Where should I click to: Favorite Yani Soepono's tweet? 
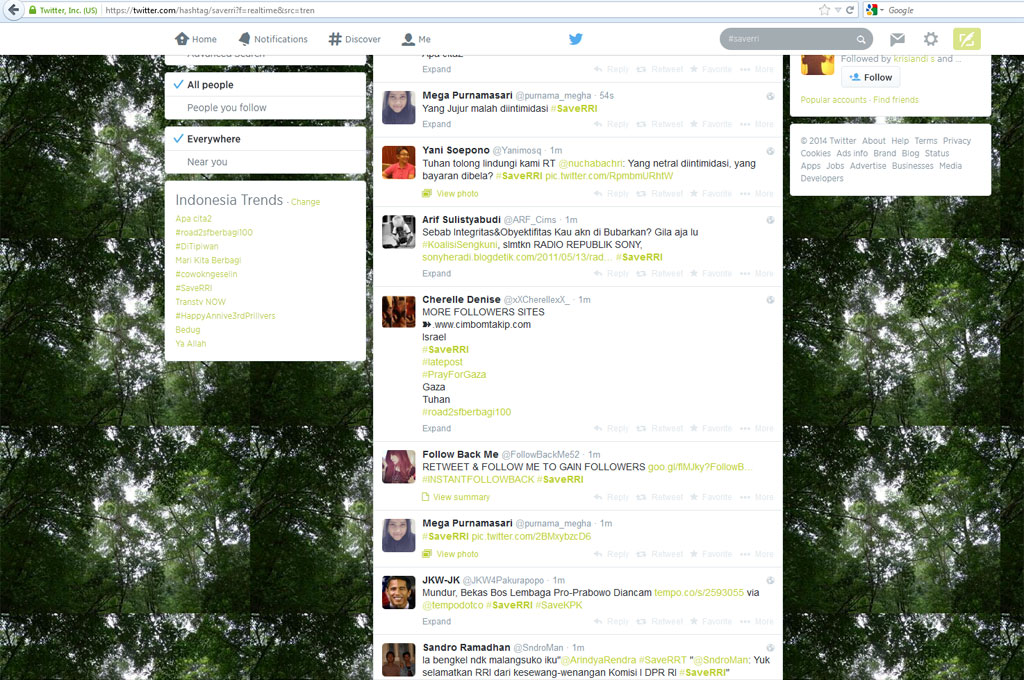pyautogui.click(x=711, y=194)
